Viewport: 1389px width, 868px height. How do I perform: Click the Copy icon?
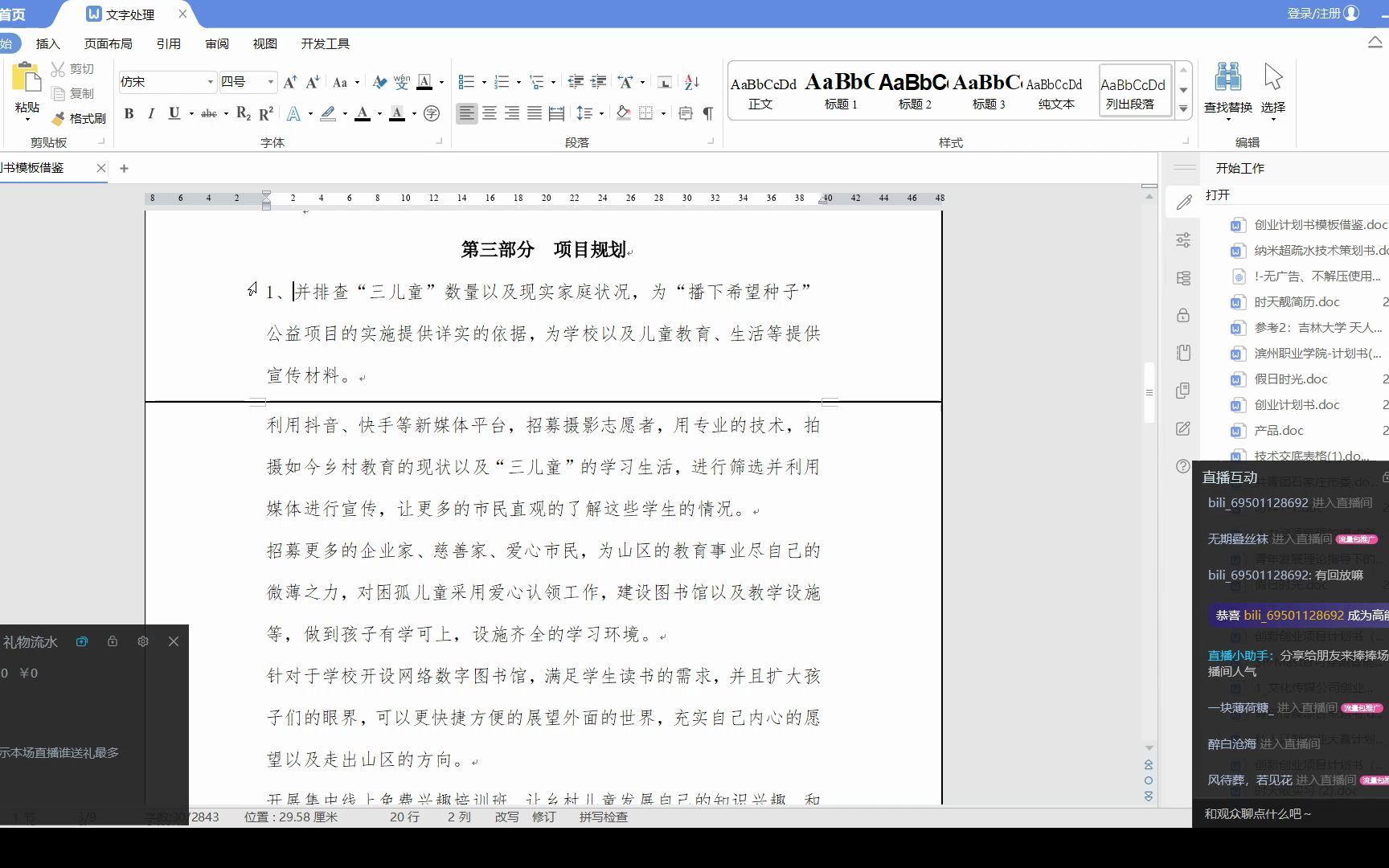(x=58, y=93)
